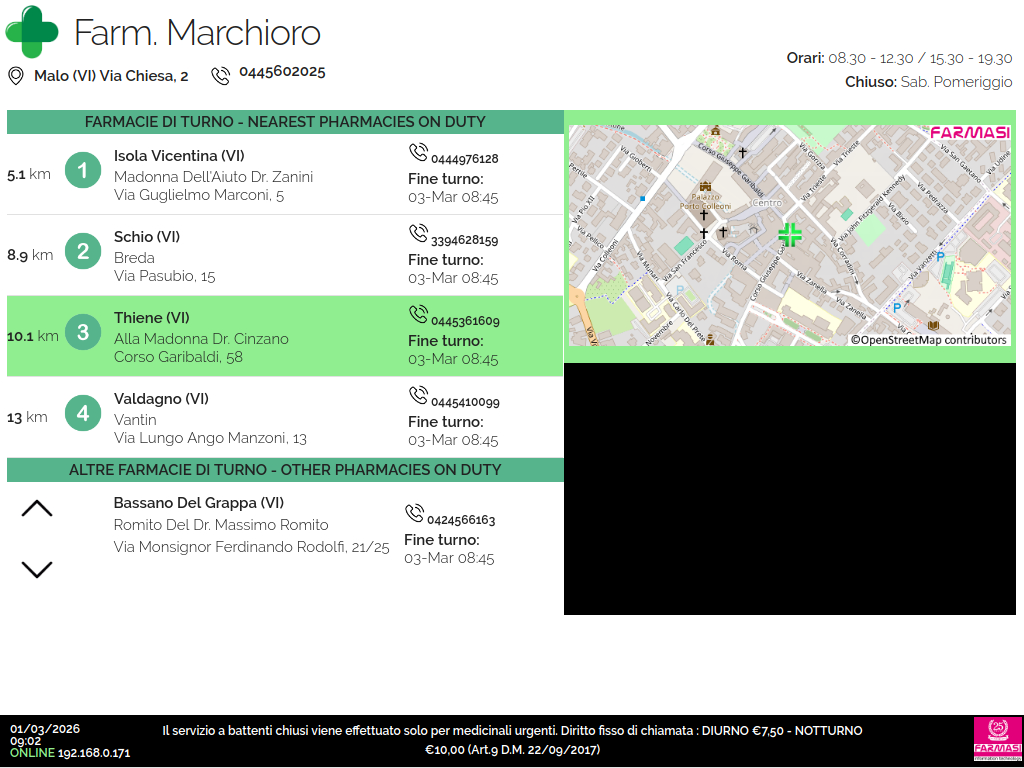Click the number 3 circle badge

pyautogui.click(x=83, y=333)
